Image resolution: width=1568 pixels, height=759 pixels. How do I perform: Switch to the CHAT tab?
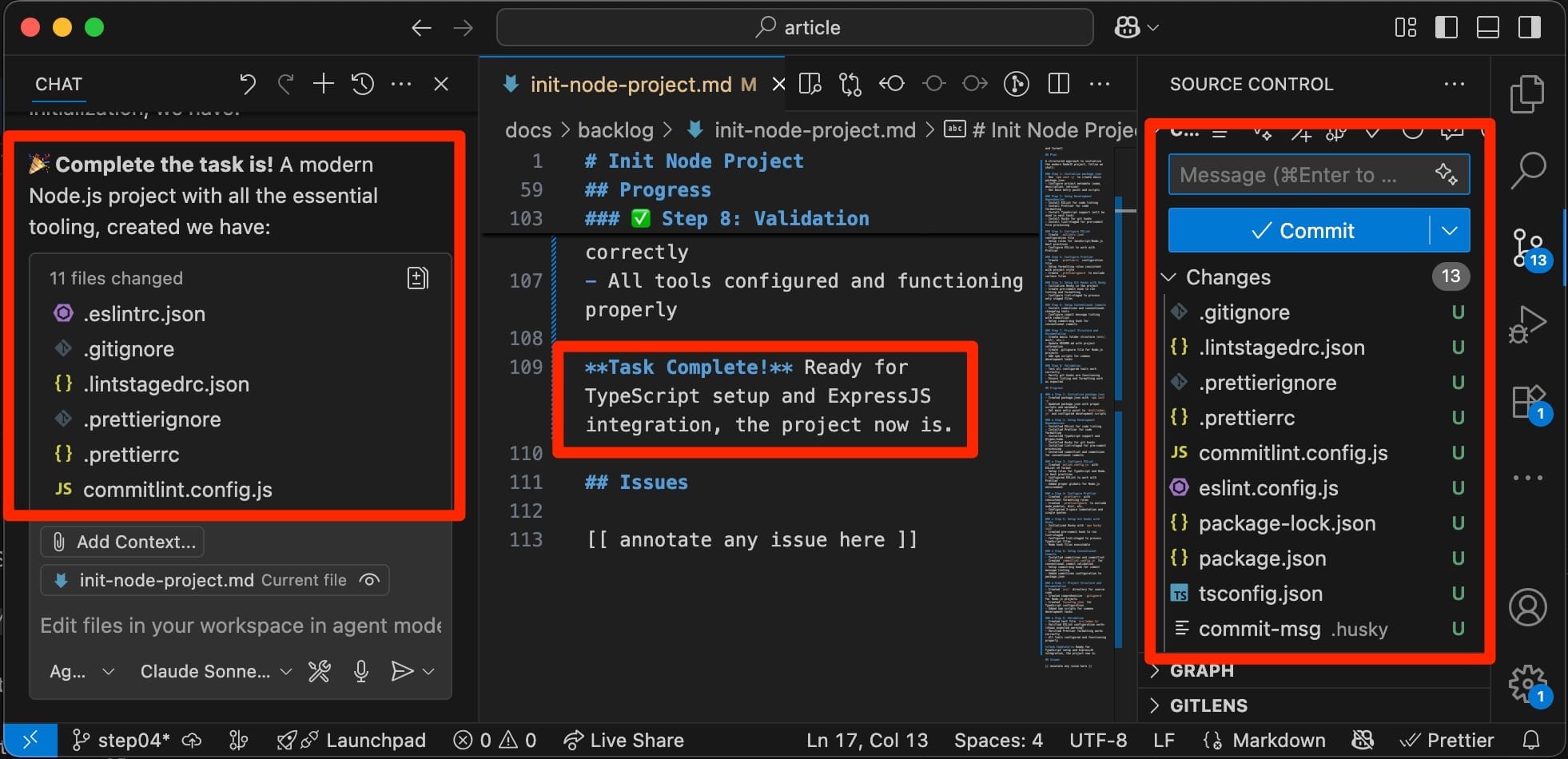pos(58,84)
